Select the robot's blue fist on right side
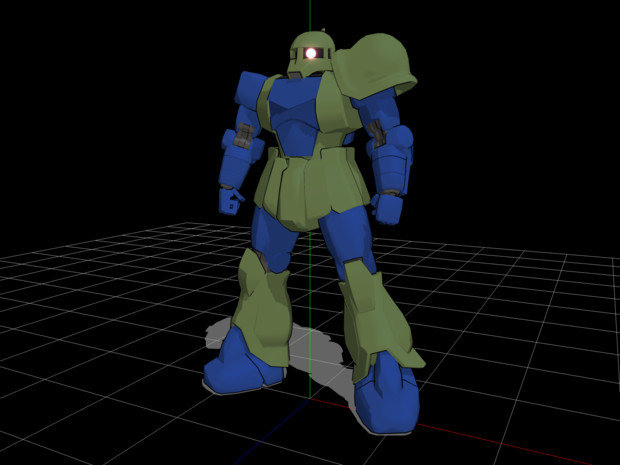620x465 pixels. coord(387,209)
